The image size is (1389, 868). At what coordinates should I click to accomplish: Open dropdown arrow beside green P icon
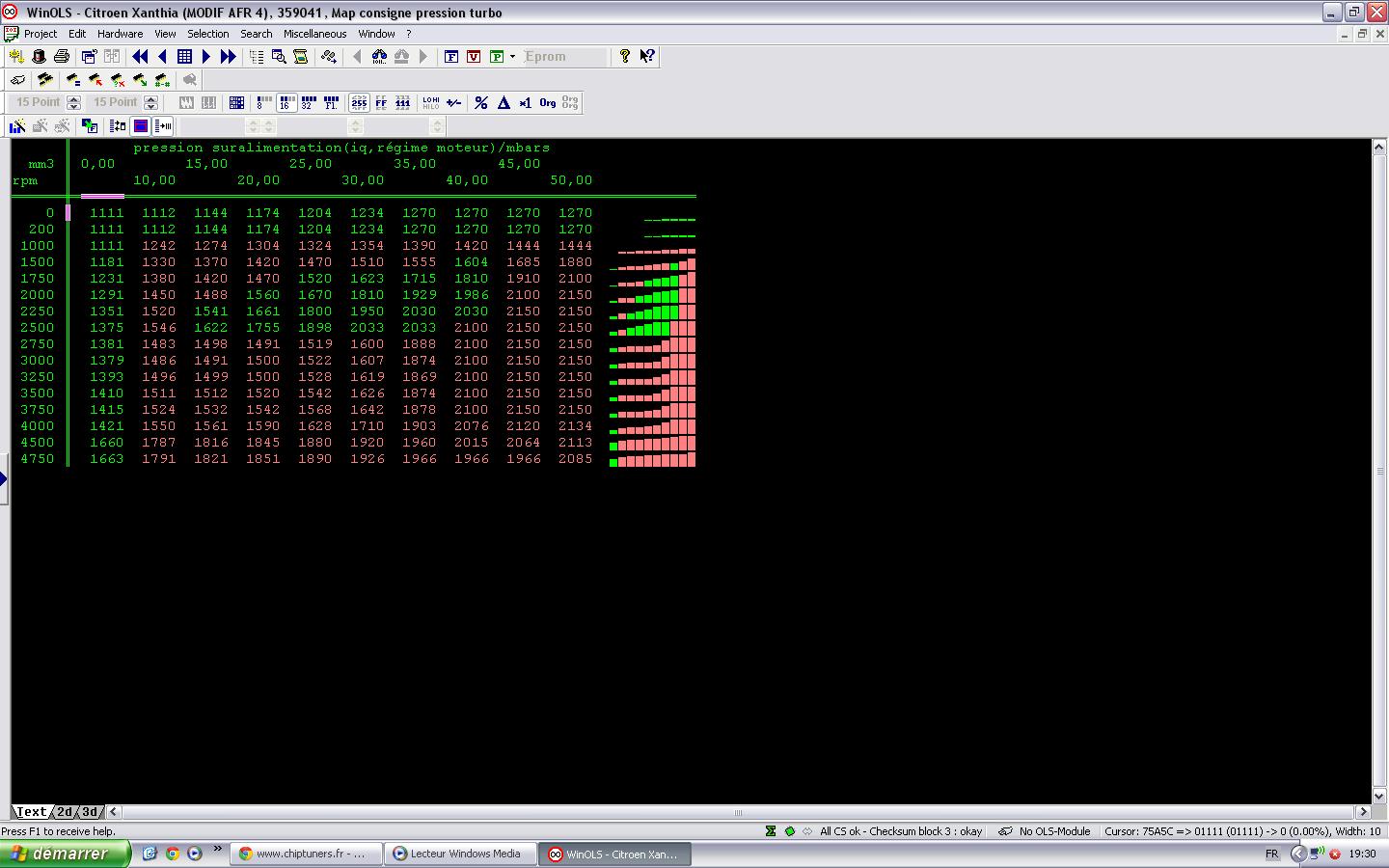tap(512, 57)
